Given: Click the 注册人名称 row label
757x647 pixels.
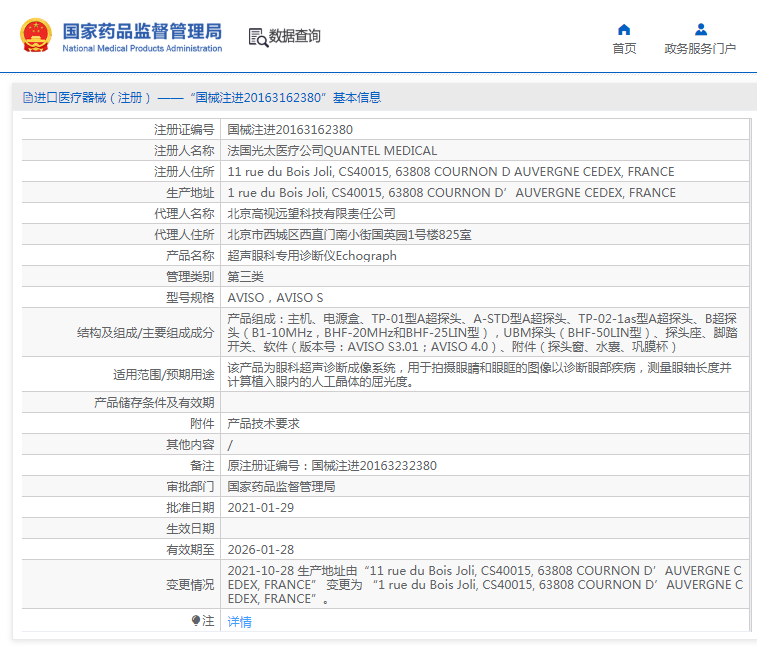Looking at the screenshot, I should click(184, 151).
